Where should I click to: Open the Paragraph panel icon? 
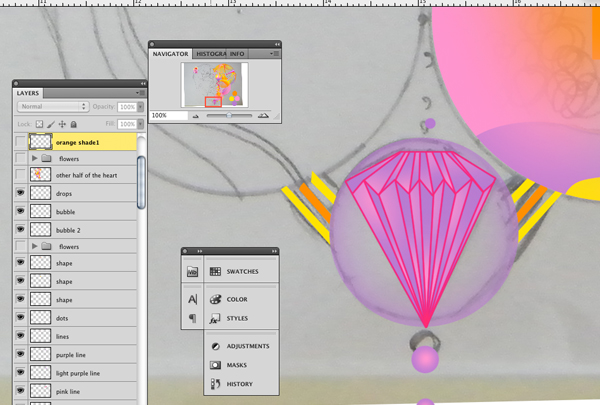[192, 318]
